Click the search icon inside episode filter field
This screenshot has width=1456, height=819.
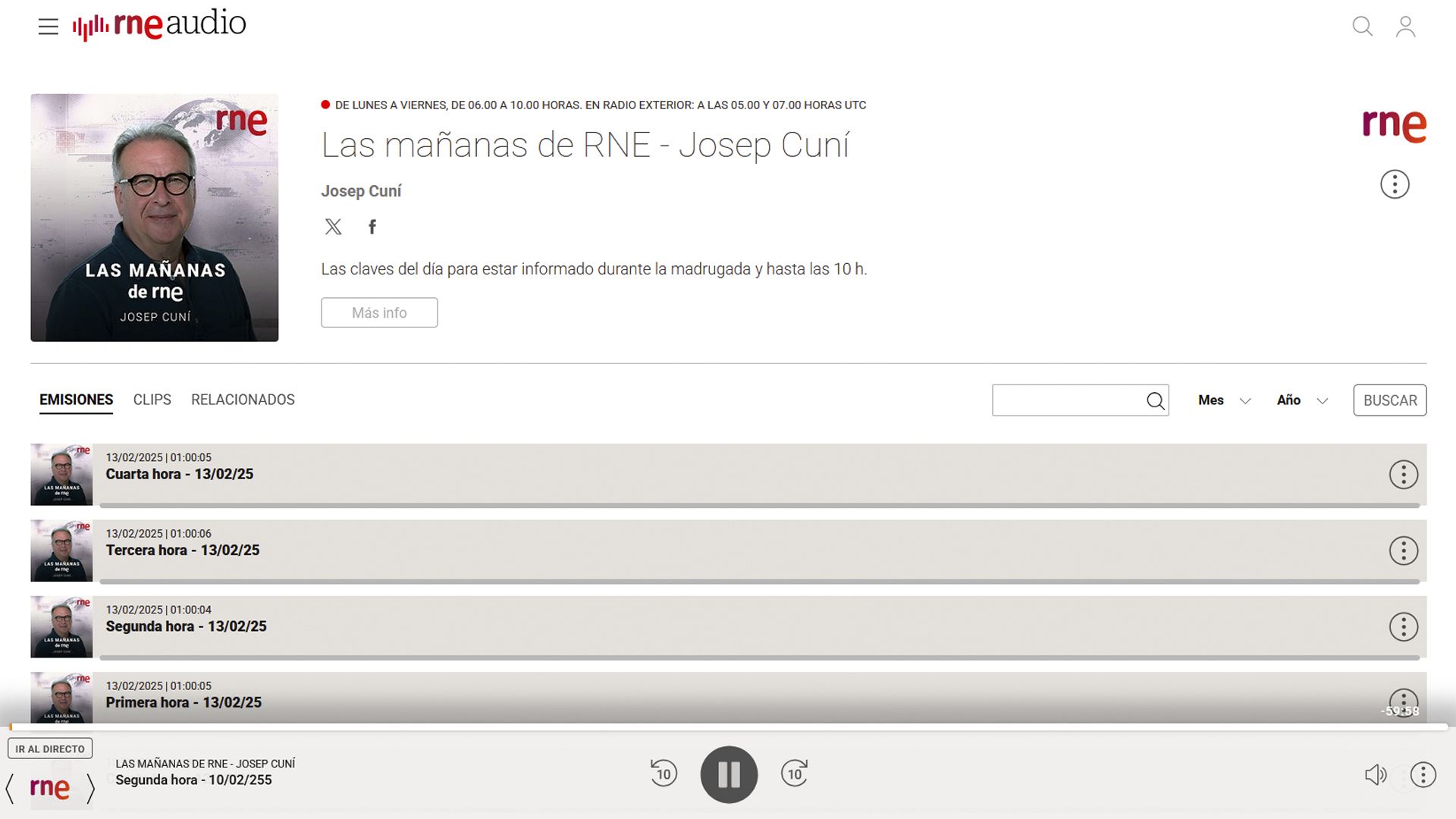1155,400
